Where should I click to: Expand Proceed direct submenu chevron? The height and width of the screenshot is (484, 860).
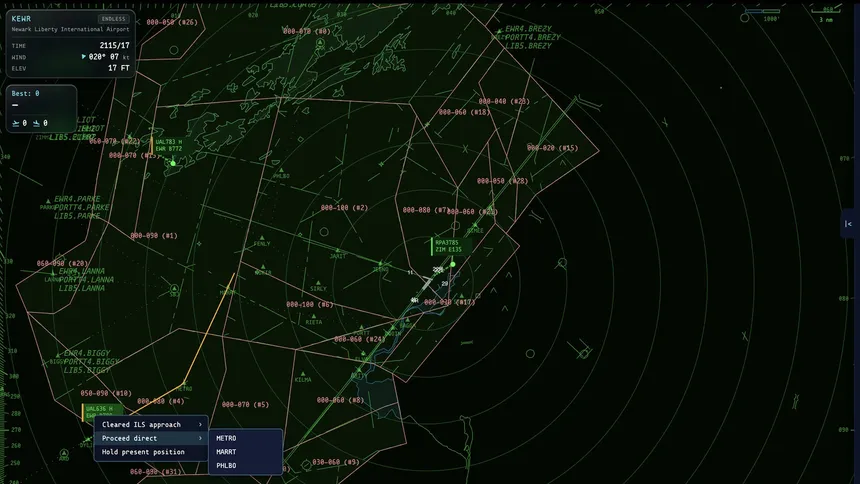200,438
